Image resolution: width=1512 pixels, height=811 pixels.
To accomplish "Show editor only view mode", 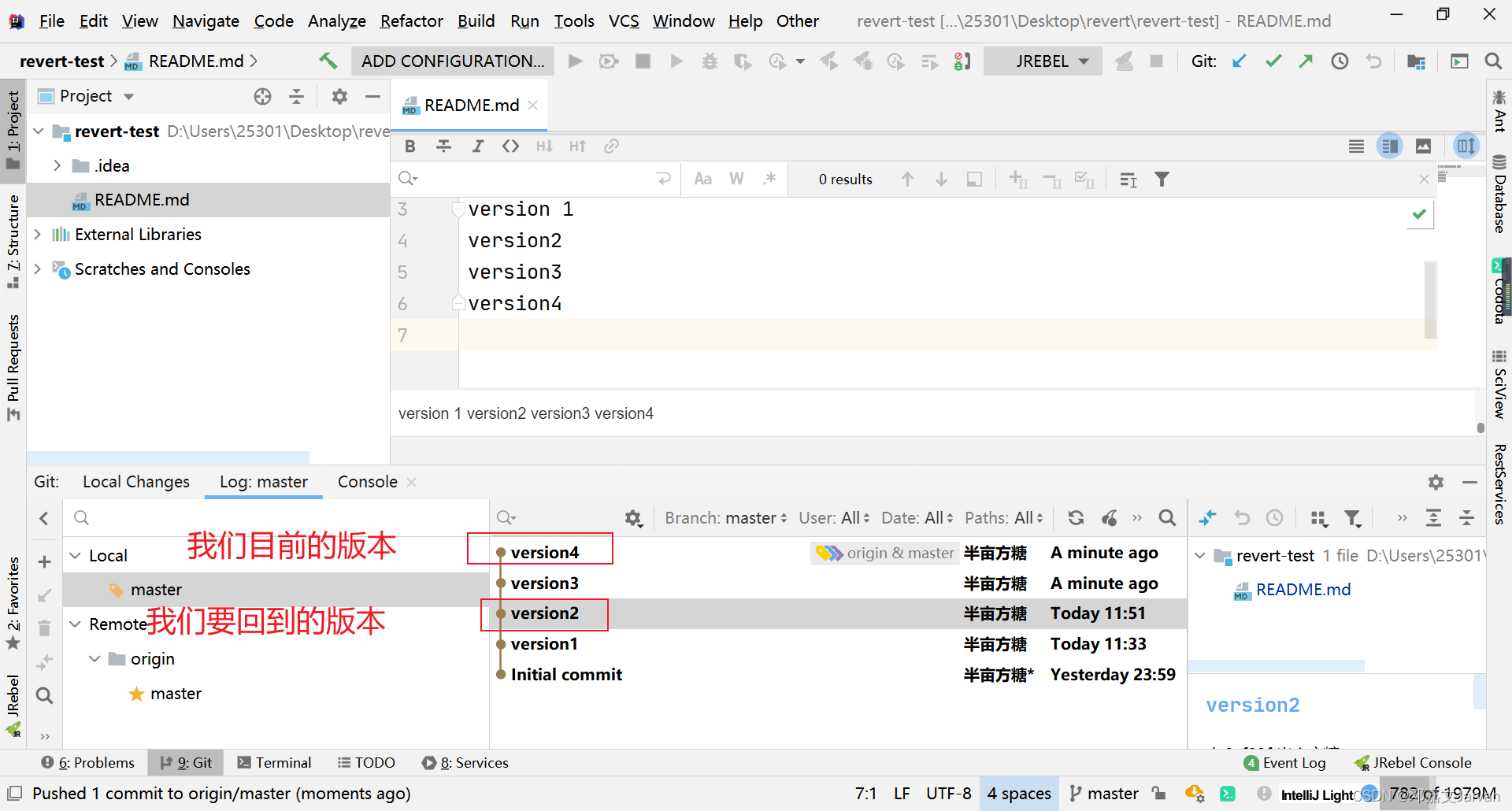I will (x=1356, y=146).
